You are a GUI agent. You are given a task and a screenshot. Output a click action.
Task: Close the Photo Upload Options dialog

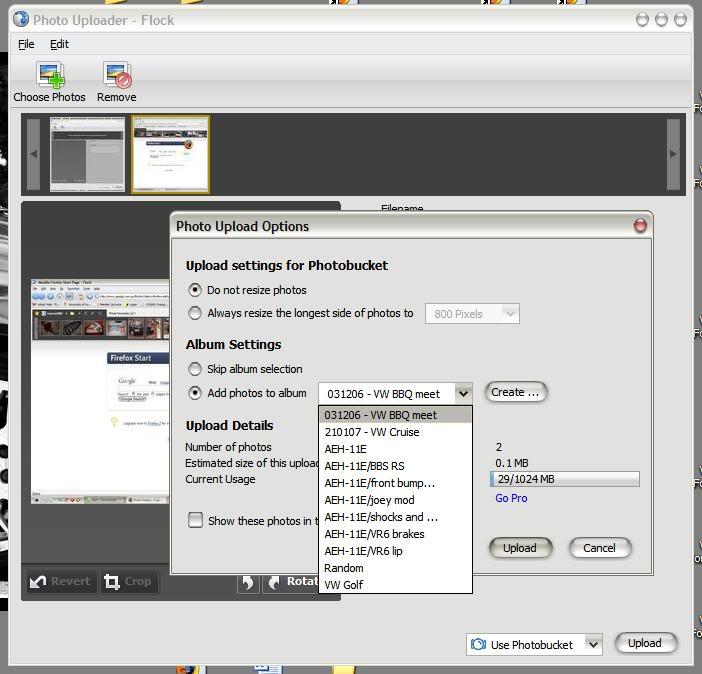point(640,226)
